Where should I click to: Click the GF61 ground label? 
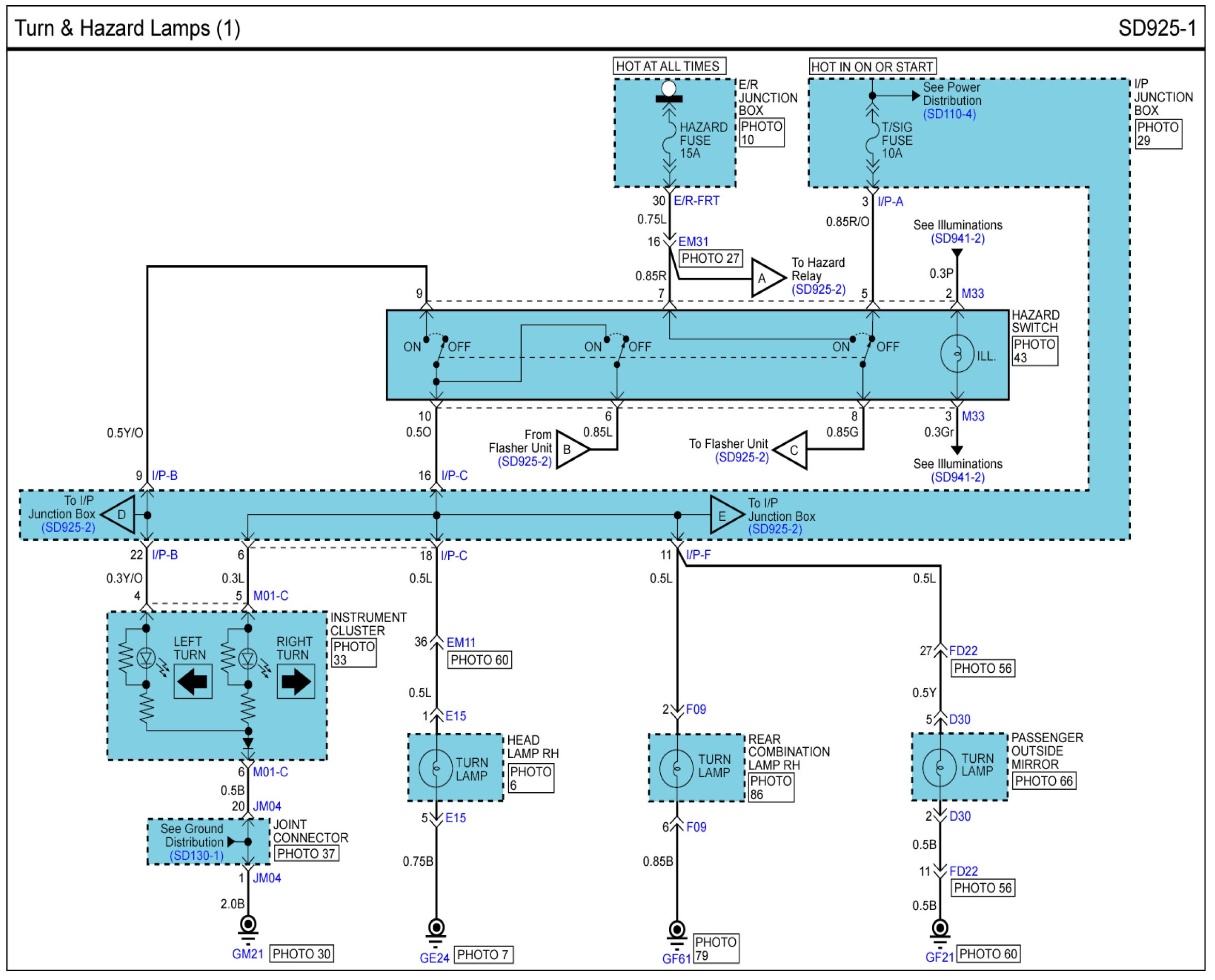click(676, 959)
